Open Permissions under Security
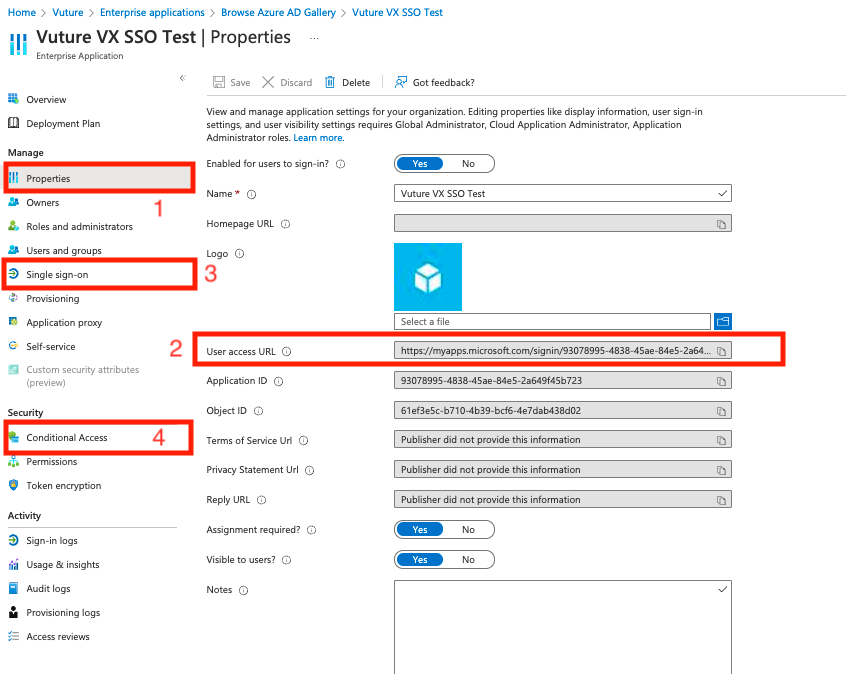The height and width of the screenshot is (674, 846). pos(52,461)
